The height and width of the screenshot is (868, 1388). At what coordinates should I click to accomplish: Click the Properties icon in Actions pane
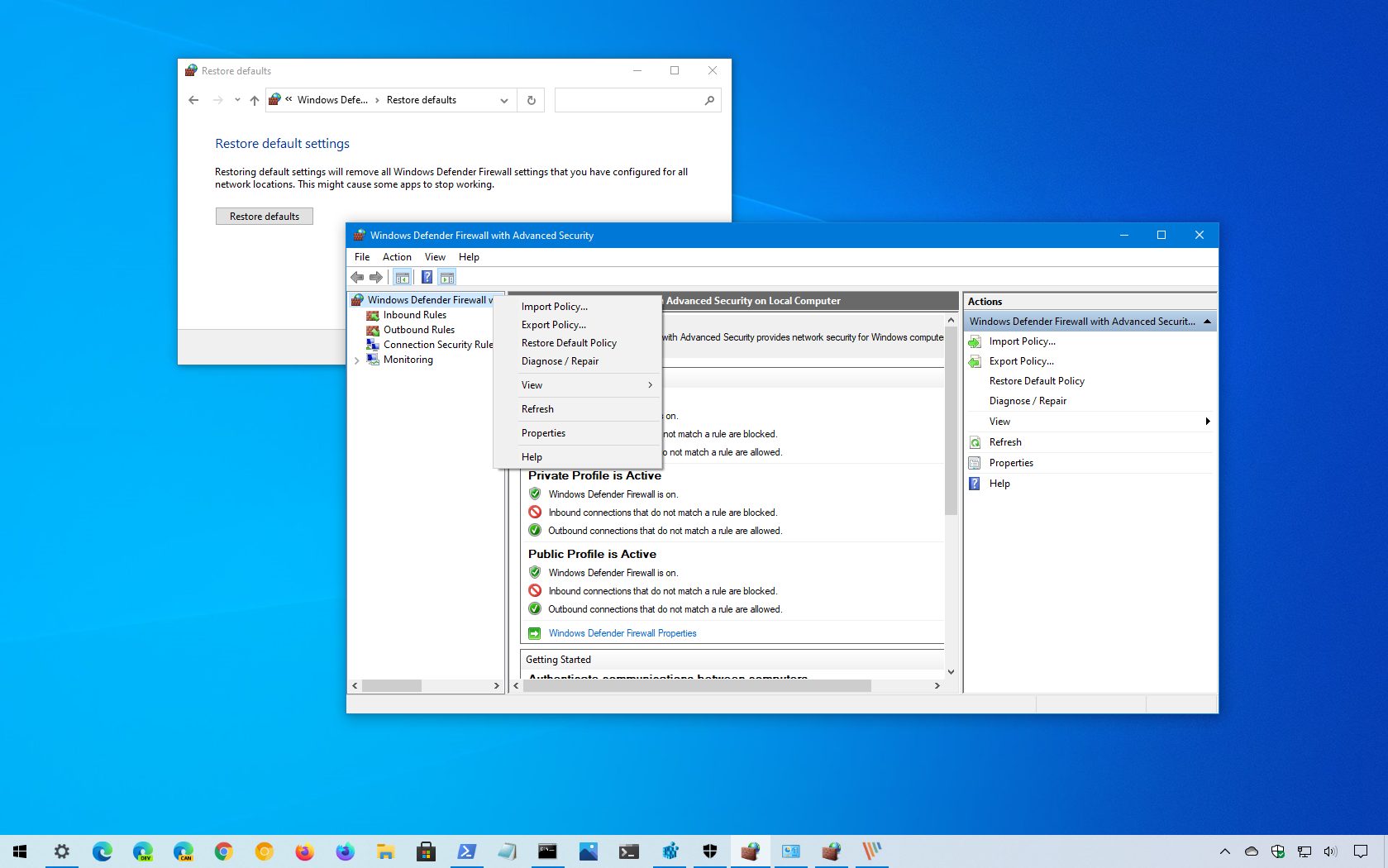(975, 463)
